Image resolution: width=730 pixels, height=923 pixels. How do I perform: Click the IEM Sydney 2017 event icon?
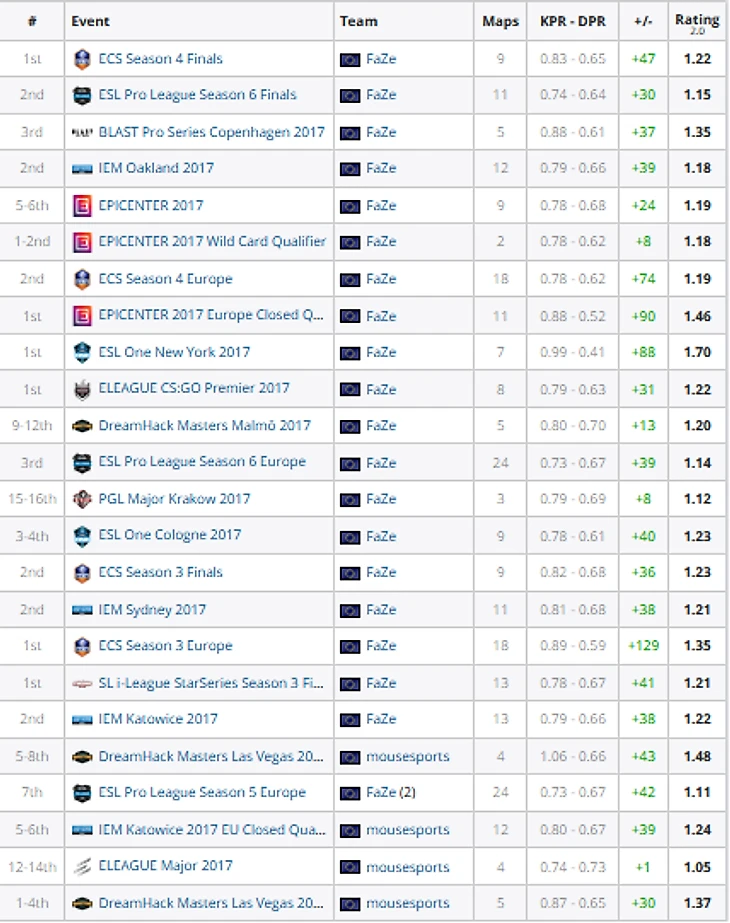click(82, 610)
